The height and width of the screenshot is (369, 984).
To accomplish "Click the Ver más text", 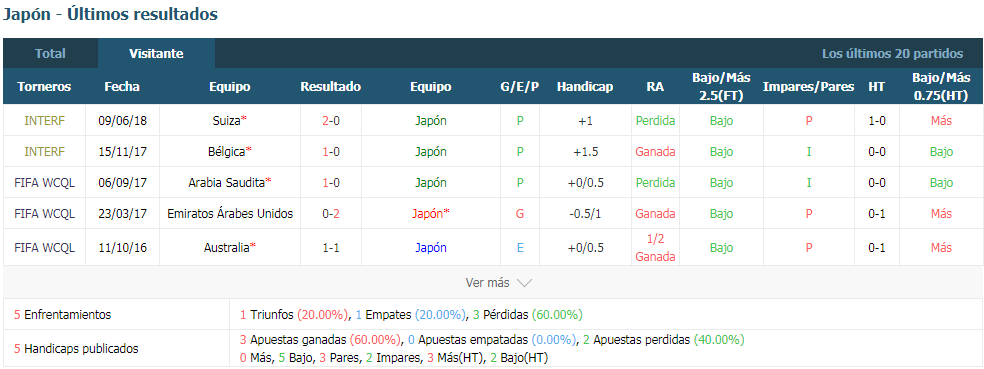I will point(488,283).
